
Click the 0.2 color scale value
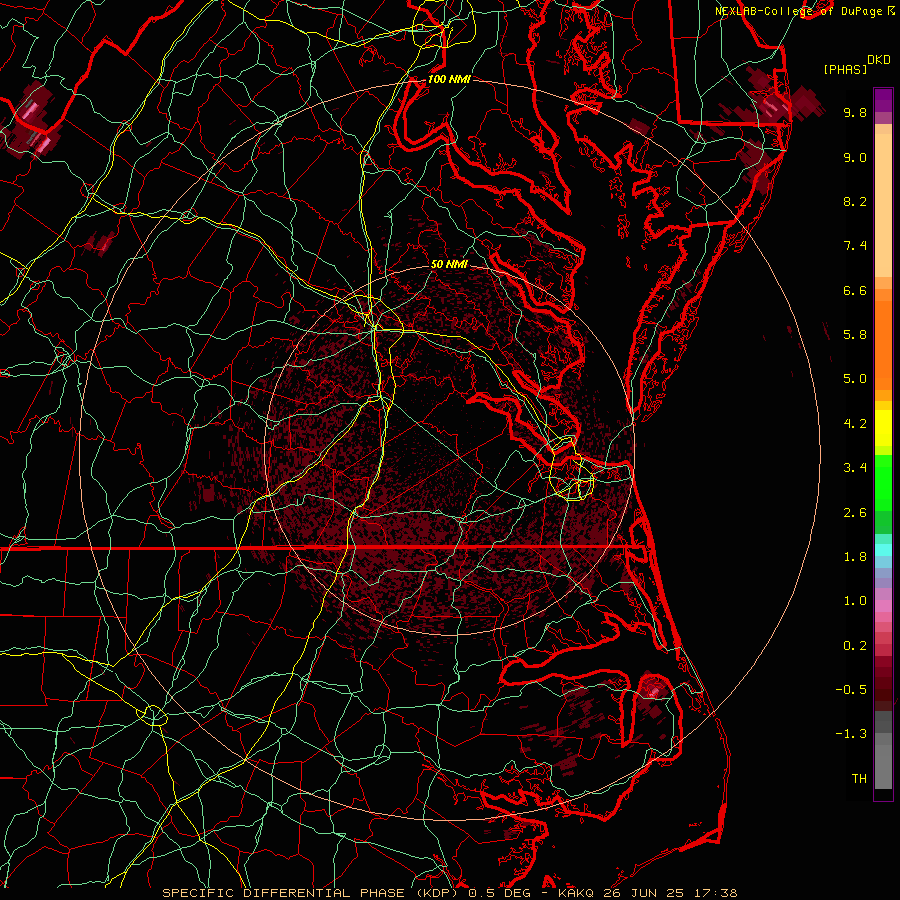(x=855, y=646)
